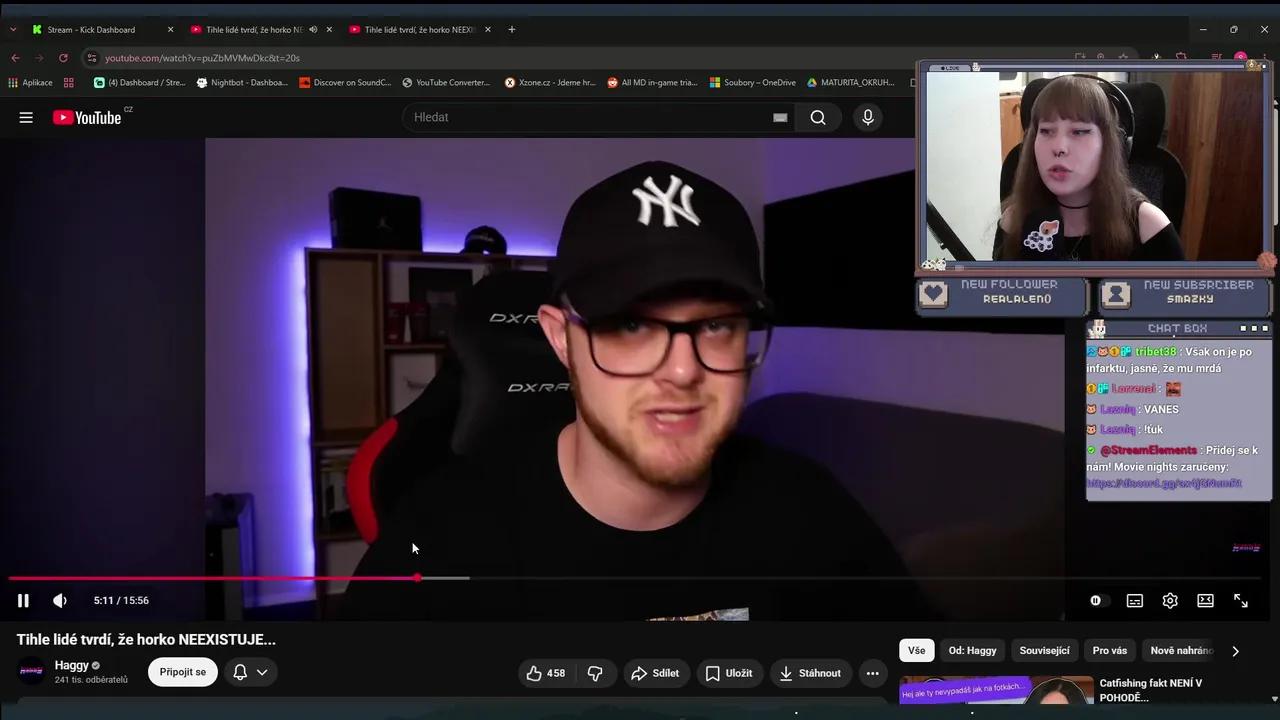Select the Pro vás chip
The image size is (1280, 720).
click(x=1110, y=650)
